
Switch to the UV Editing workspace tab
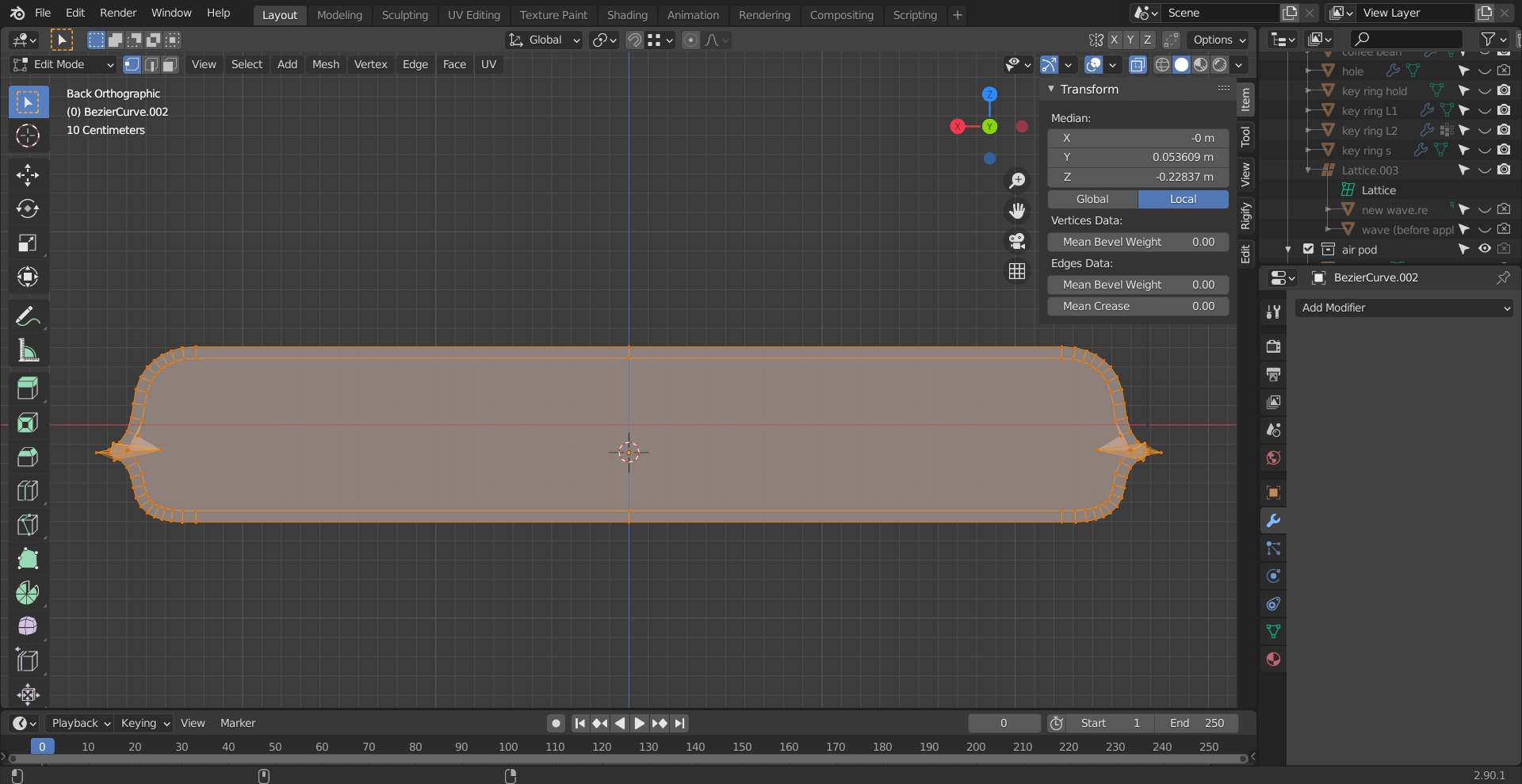pos(473,14)
